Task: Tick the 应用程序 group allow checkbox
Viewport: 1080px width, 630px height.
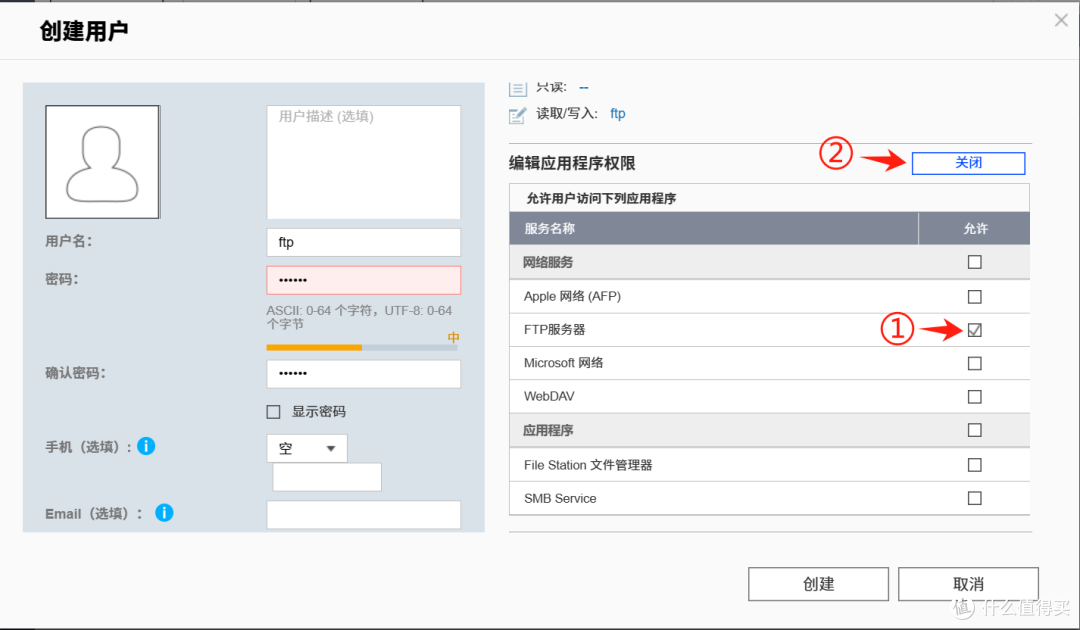Action: coord(975,430)
